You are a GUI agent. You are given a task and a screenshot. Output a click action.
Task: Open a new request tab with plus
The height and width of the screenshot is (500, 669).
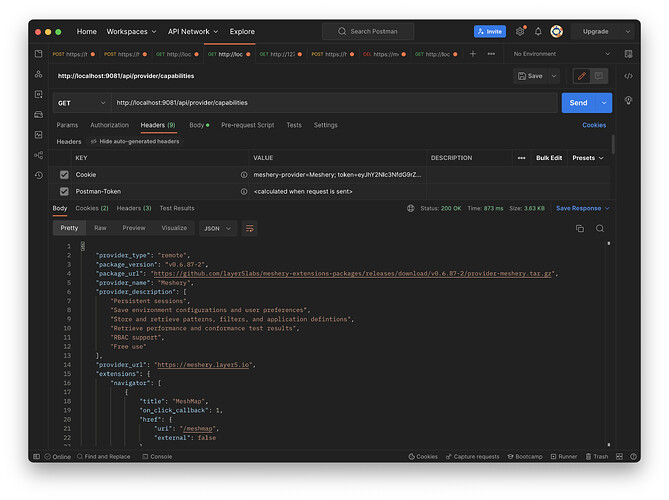(x=473, y=54)
